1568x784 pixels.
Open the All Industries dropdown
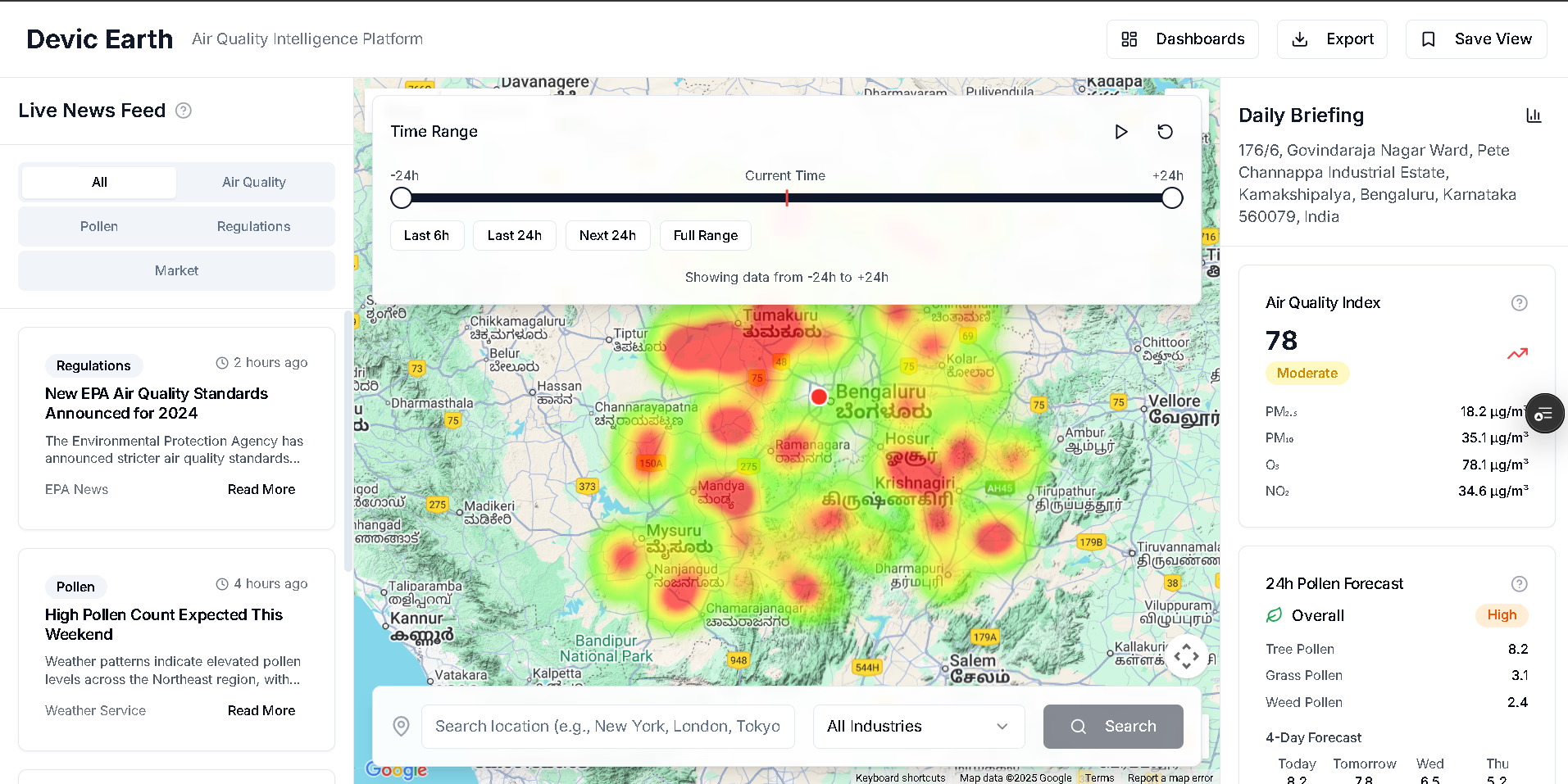pos(919,727)
